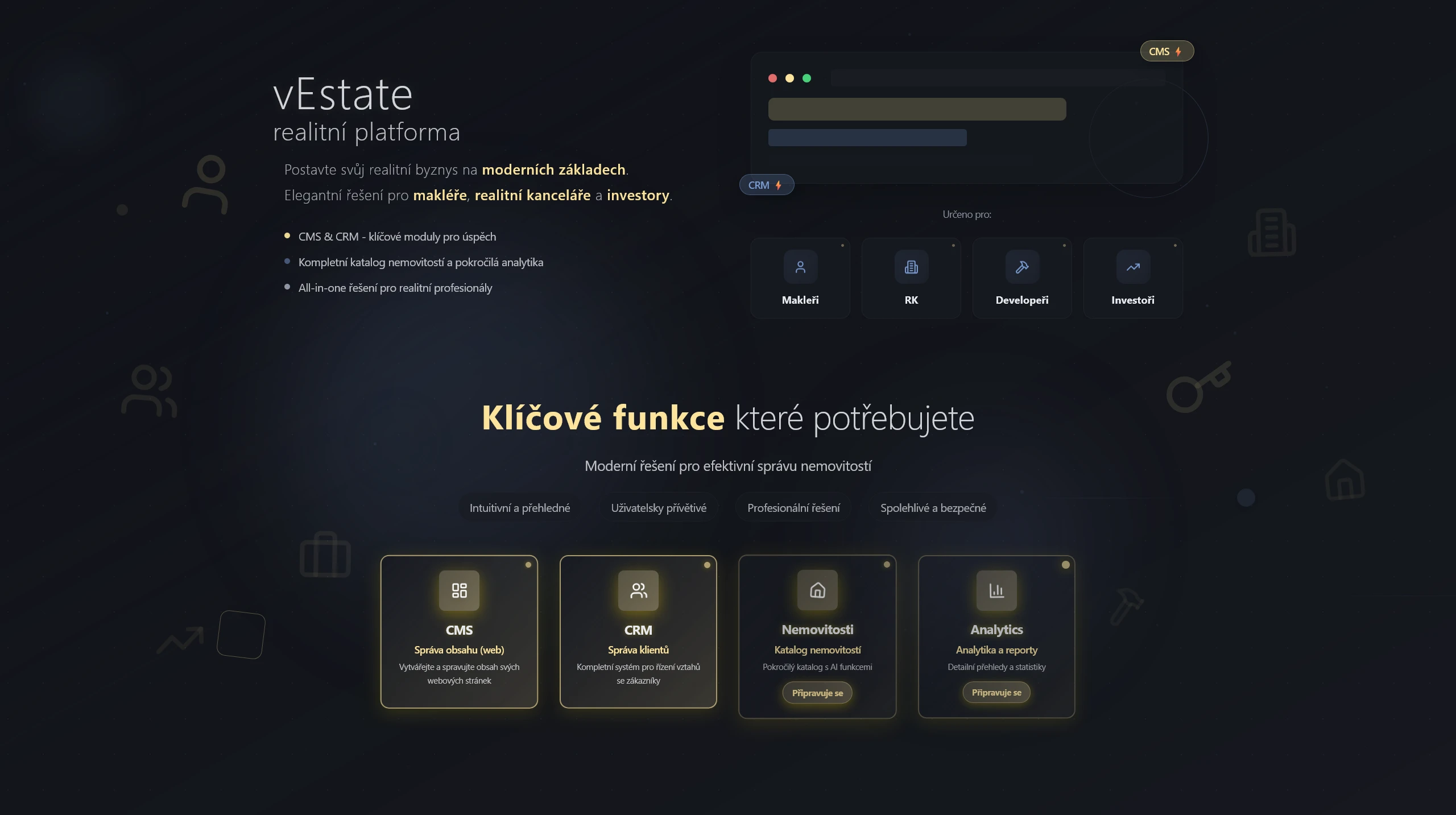
Task: Click the RK building icon
Action: point(911,267)
